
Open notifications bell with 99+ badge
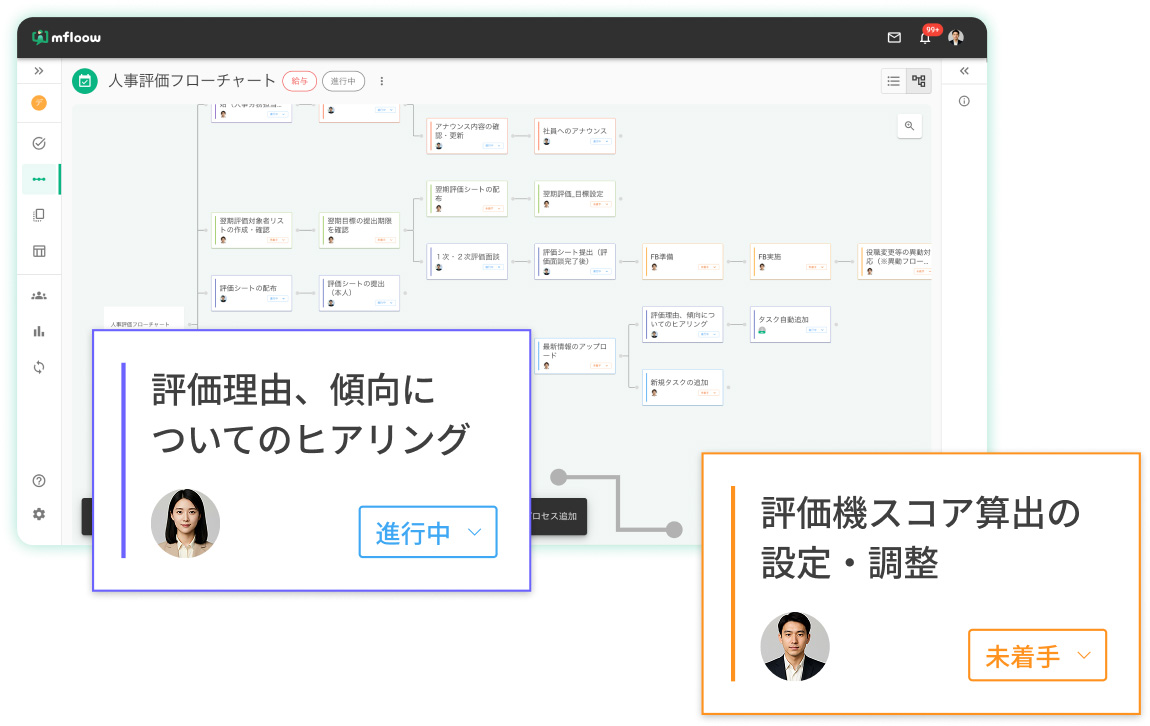point(927,36)
